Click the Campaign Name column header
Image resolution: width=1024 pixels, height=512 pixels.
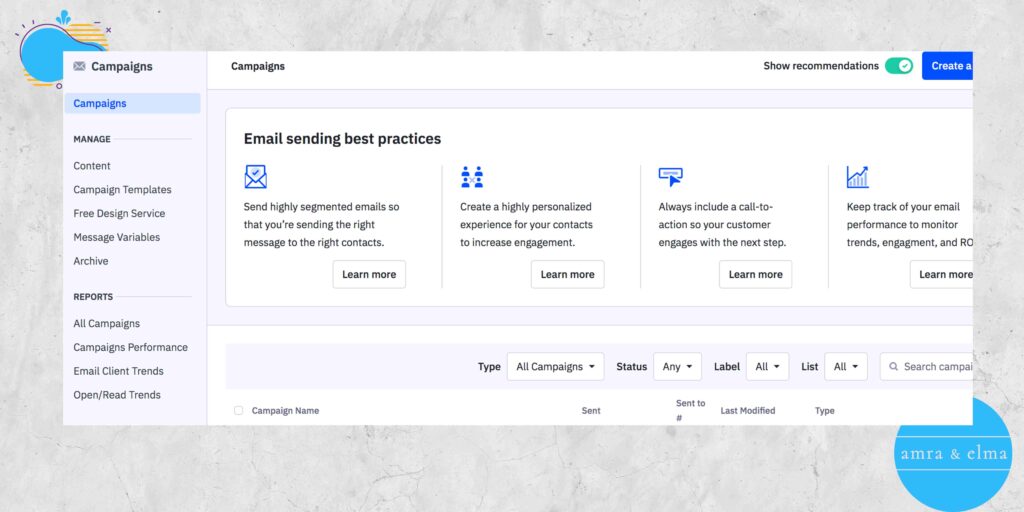coord(285,411)
